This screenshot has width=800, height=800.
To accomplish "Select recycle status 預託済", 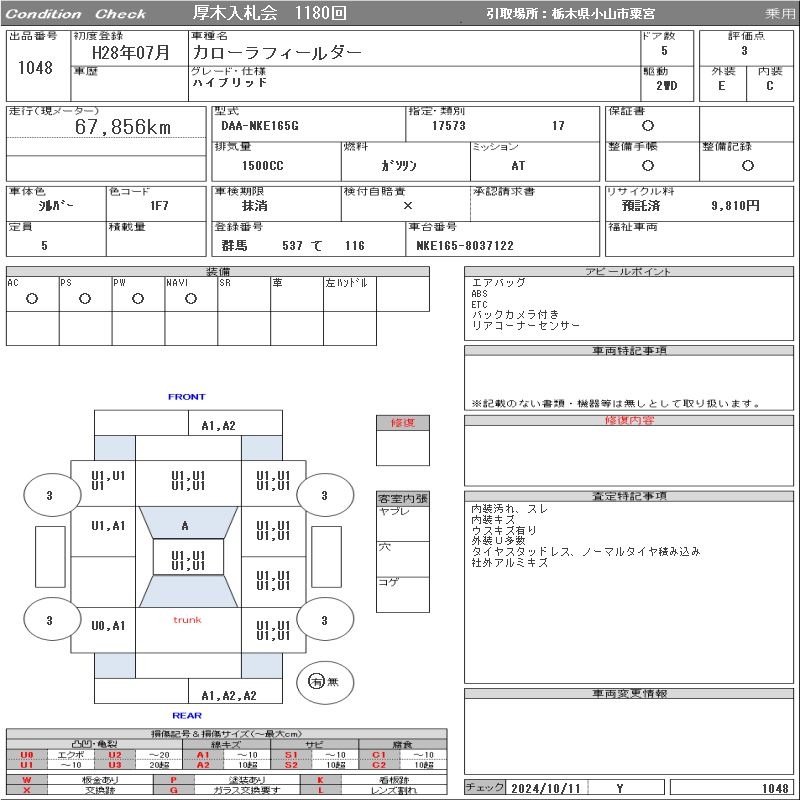I will pyautogui.click(x=641, y=206).
